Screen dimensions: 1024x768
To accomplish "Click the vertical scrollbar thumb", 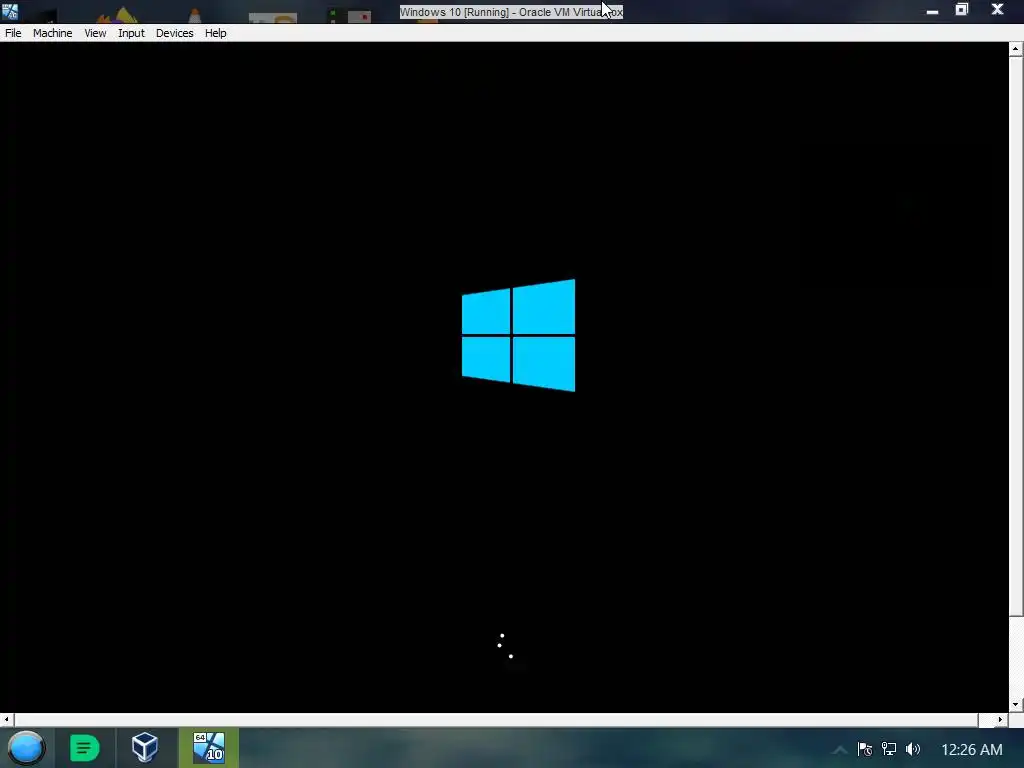I will pos(1016,336).
